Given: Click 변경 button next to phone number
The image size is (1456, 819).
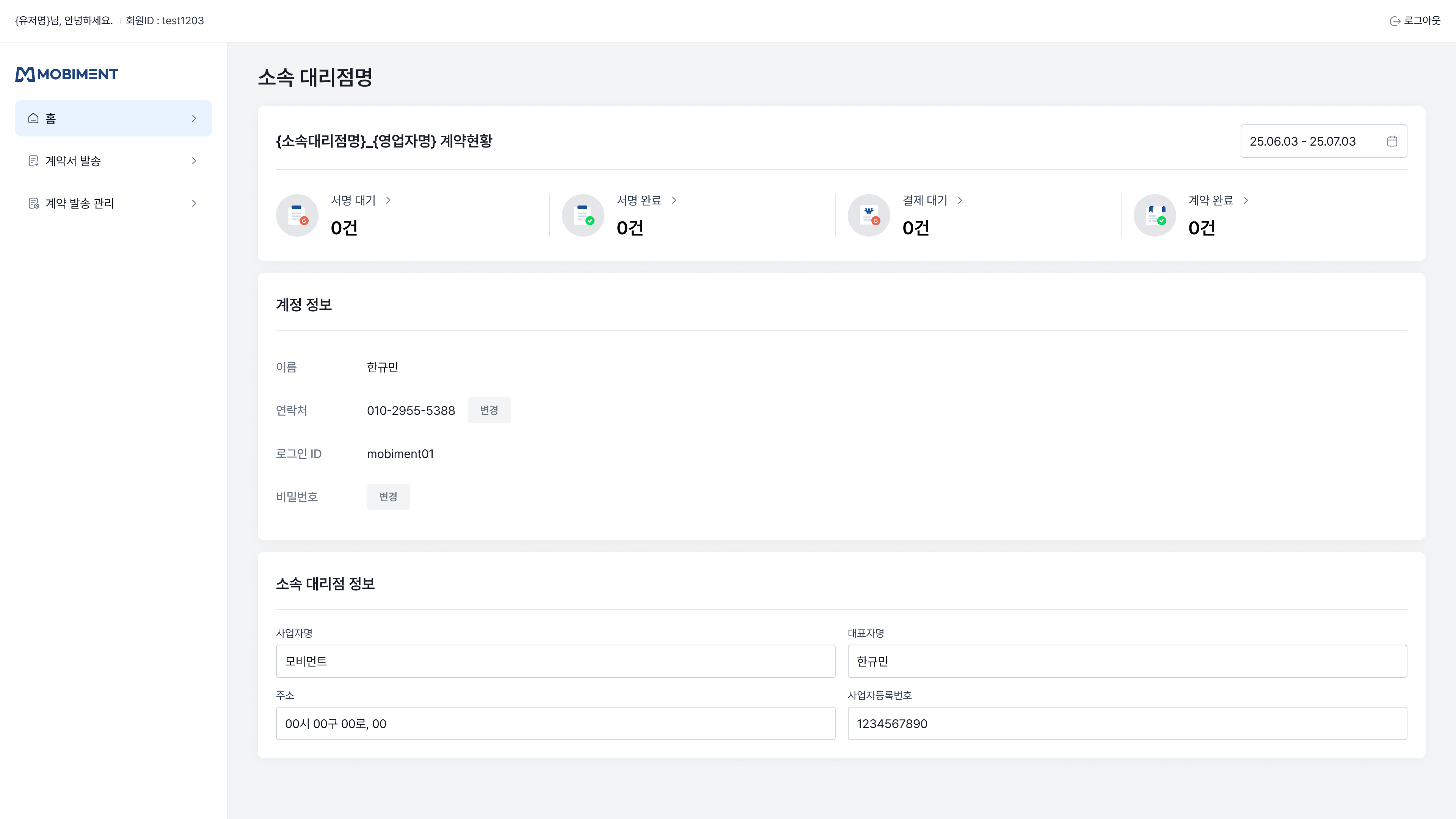Looking at the screenshot, I should tap(489, 410).
